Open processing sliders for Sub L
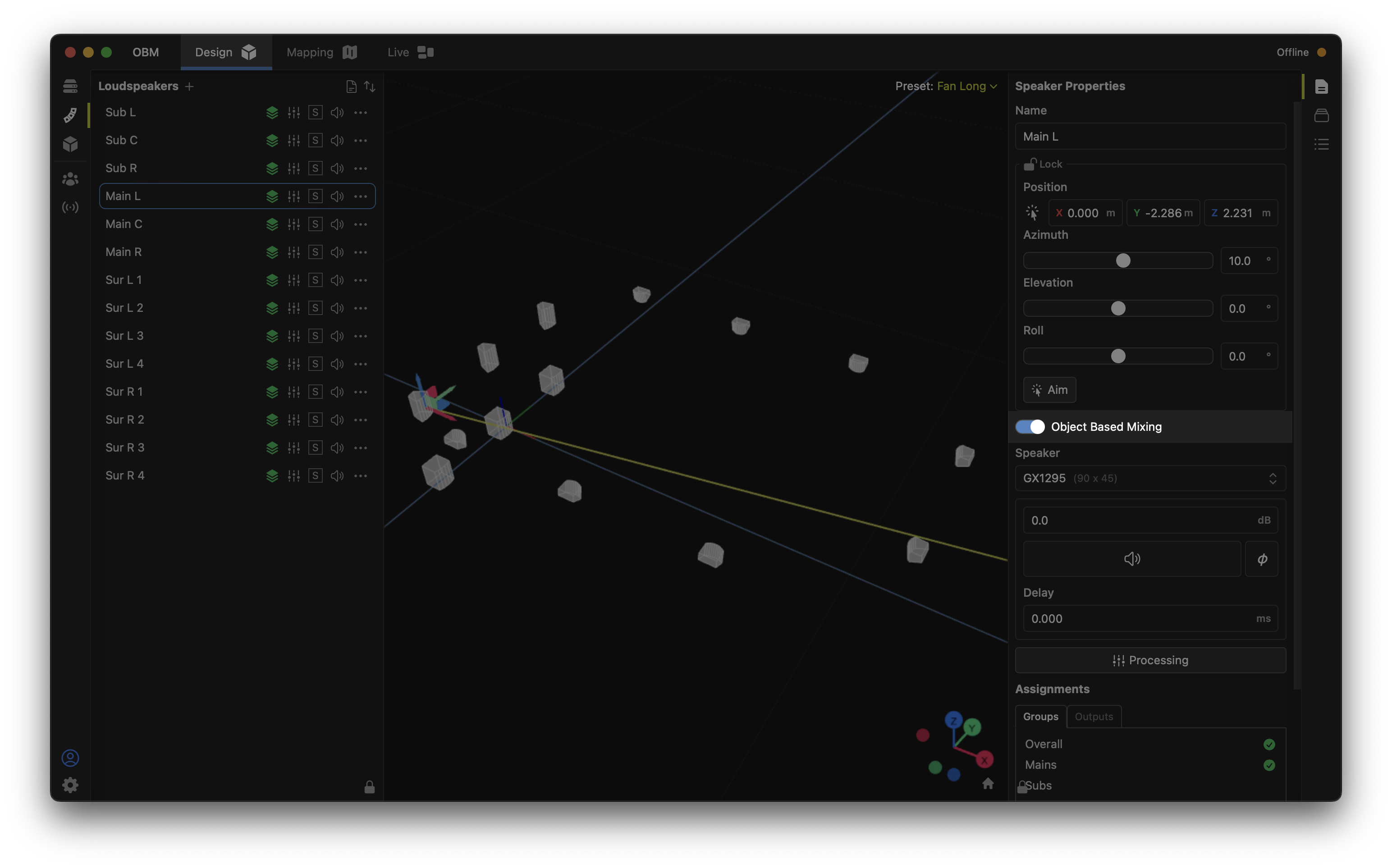 pos(294,113)
